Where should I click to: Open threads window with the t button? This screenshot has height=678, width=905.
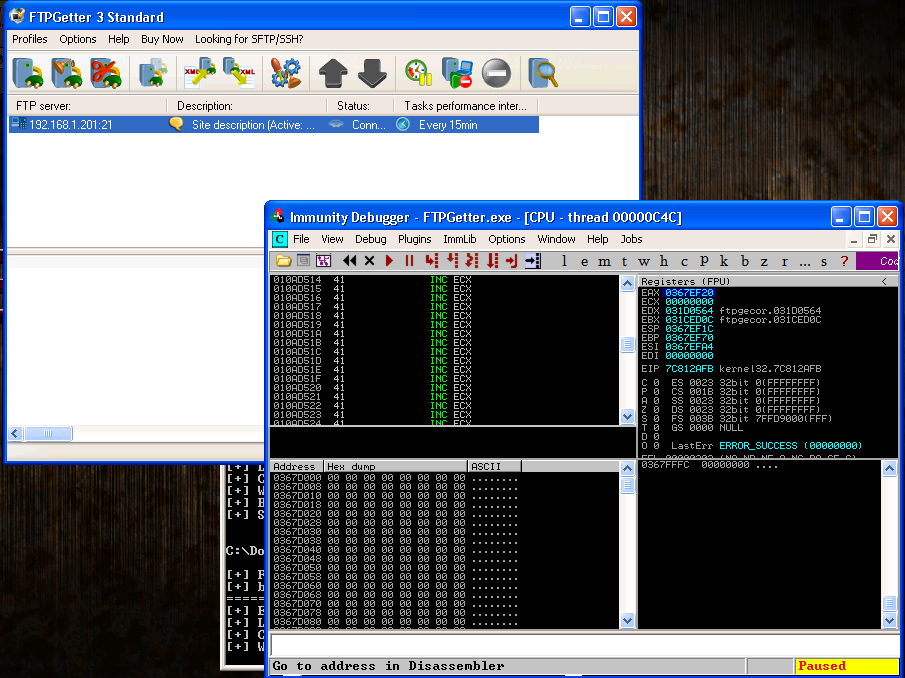[624, 261]
